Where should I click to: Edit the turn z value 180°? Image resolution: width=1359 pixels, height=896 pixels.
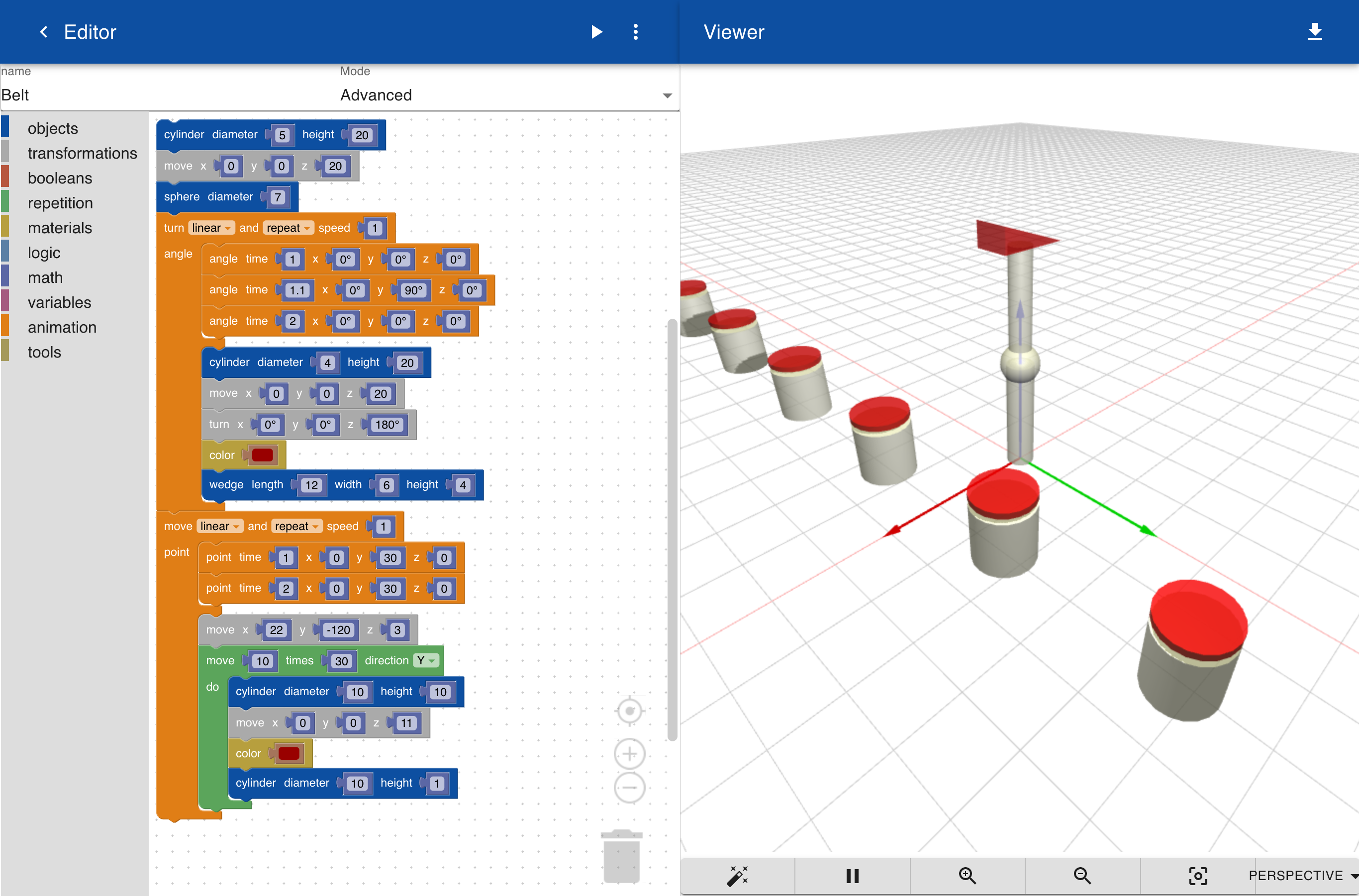point(387,425)
